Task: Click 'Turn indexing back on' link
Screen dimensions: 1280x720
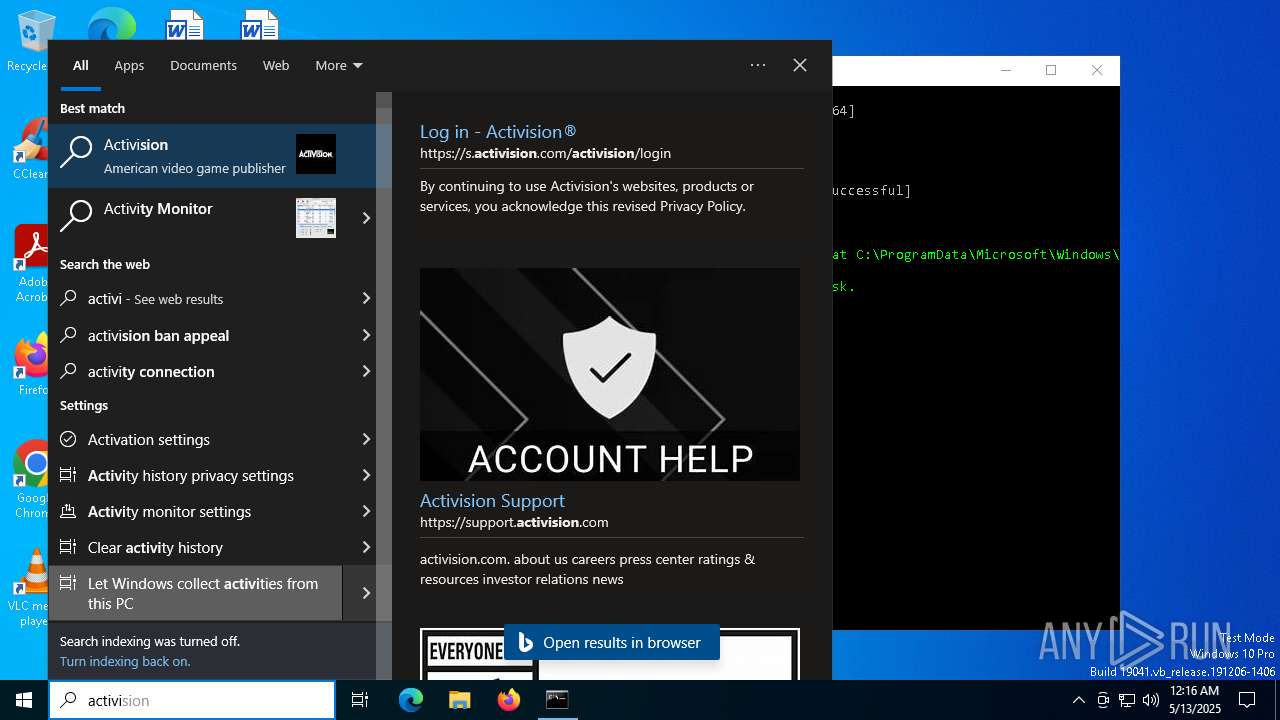Action: [125, 661]
